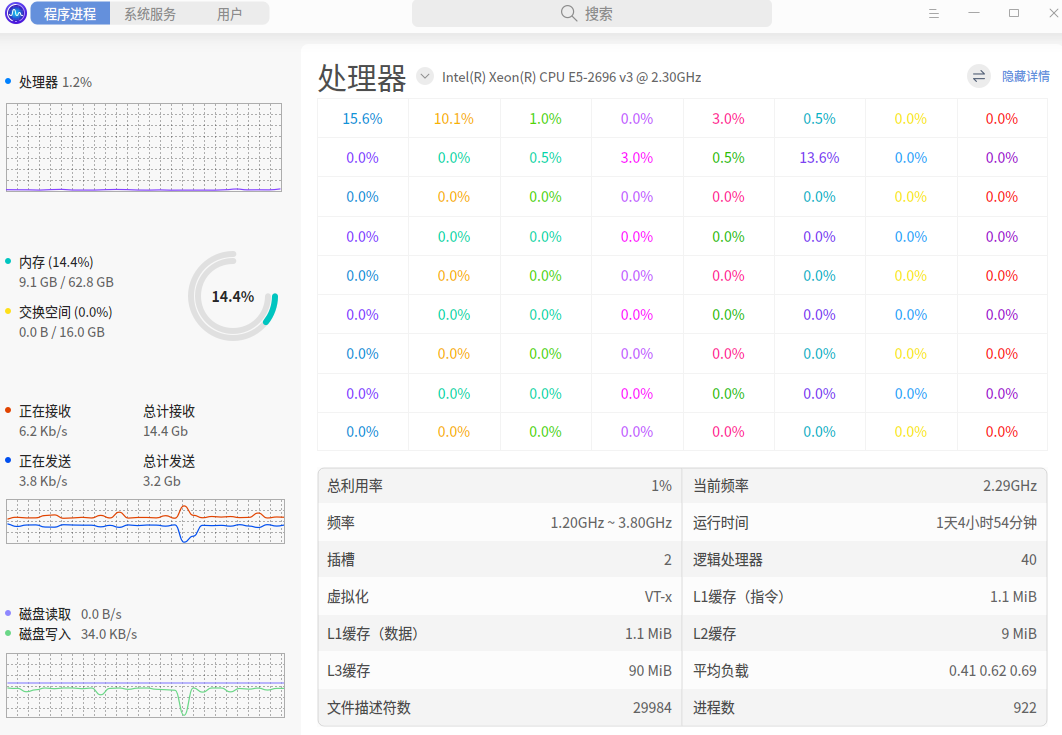Click the 文件描述符数 29984 row

pos(500,708)
